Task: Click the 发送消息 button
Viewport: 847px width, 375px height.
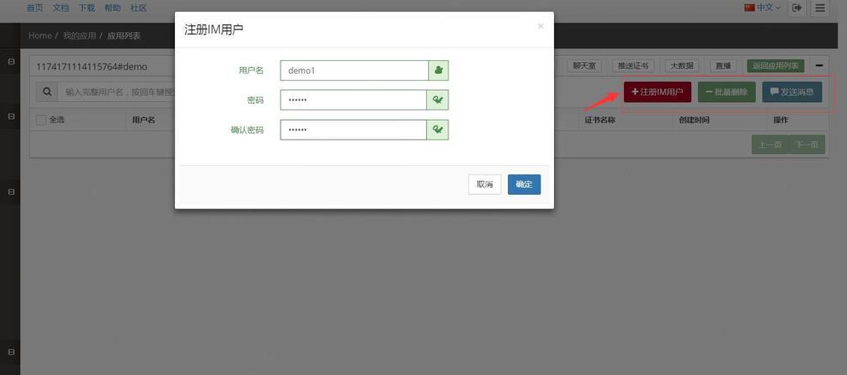Action: pyautogui.click(x=792, y=92)
